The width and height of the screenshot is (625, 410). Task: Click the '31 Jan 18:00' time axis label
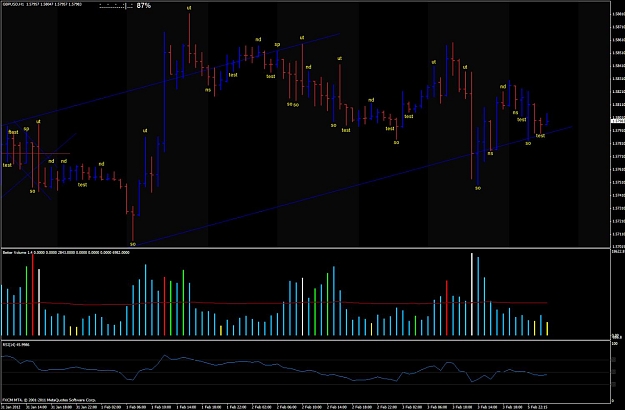[x=61, y=407]
